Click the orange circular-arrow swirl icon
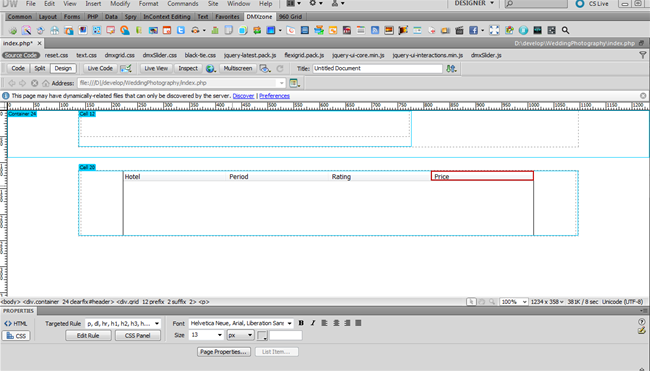This screenshot has width=650, height=371. 125,30
